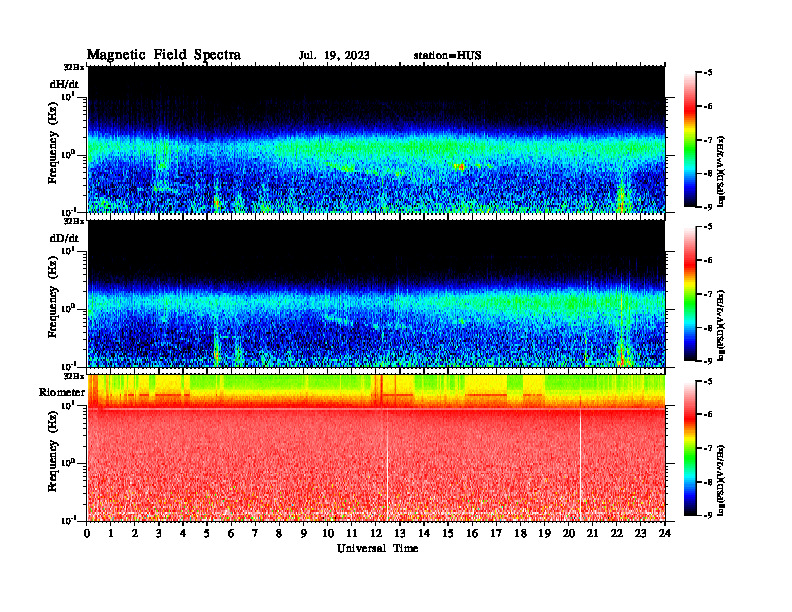Click the Riometer spectrogram plot

[x=376, y=447]
